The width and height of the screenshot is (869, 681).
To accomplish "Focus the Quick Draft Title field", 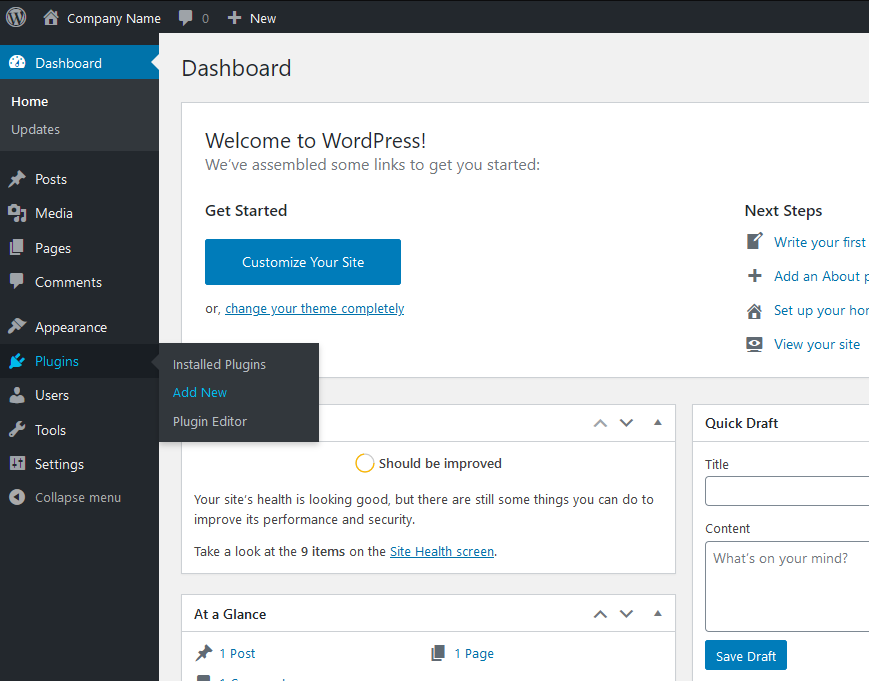I will pyautogui.click(x=787, y=491).
